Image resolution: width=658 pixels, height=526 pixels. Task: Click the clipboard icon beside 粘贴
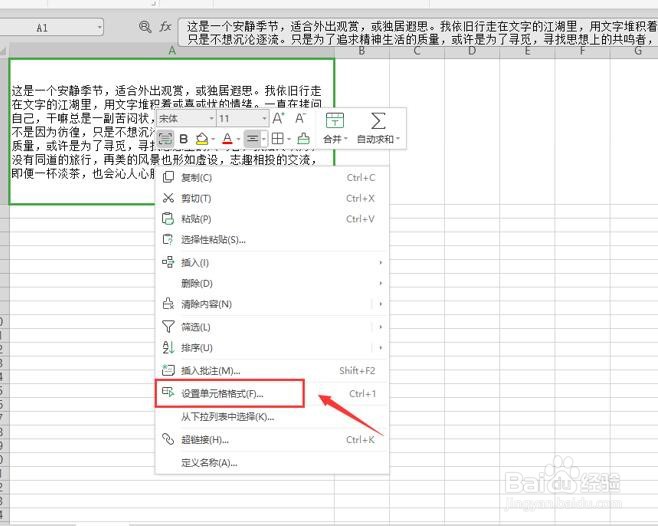point(168,219)
